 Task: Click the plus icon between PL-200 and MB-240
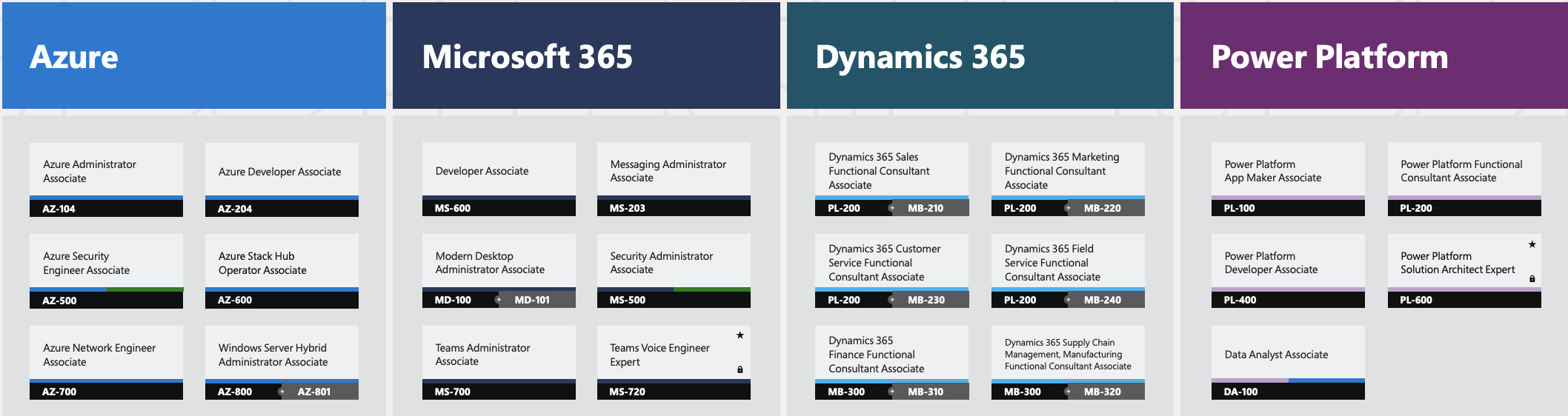click(x=1068, y=300)
